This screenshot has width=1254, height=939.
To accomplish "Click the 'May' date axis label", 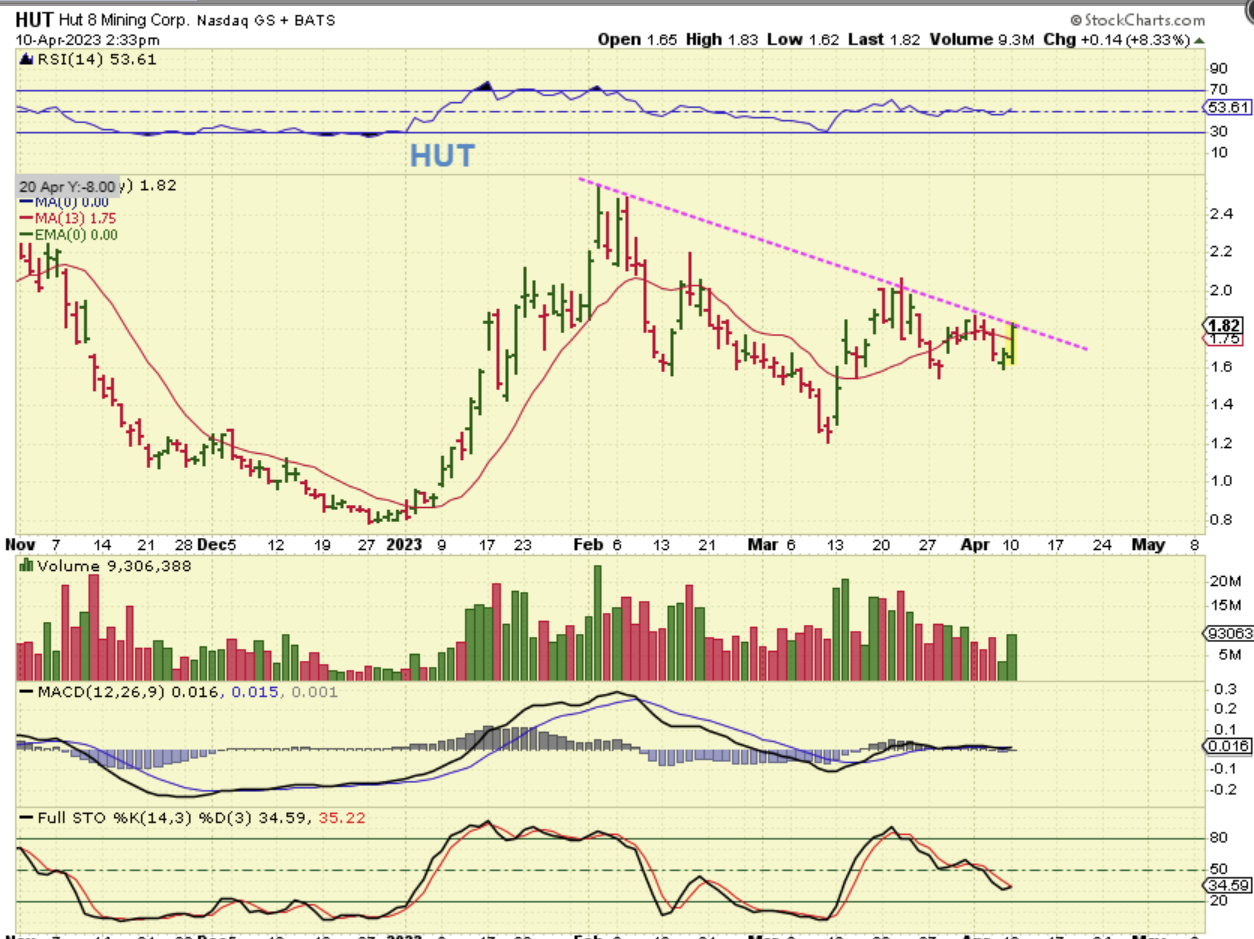I will click(1146, 545).
